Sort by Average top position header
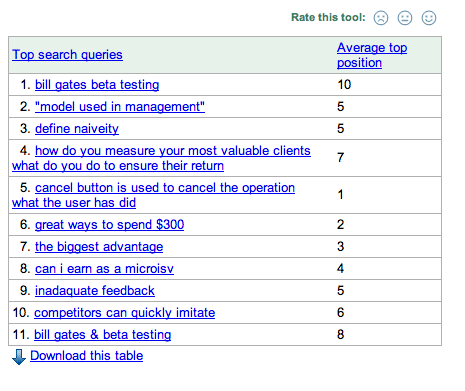465x391 pixels. [372, 55]
